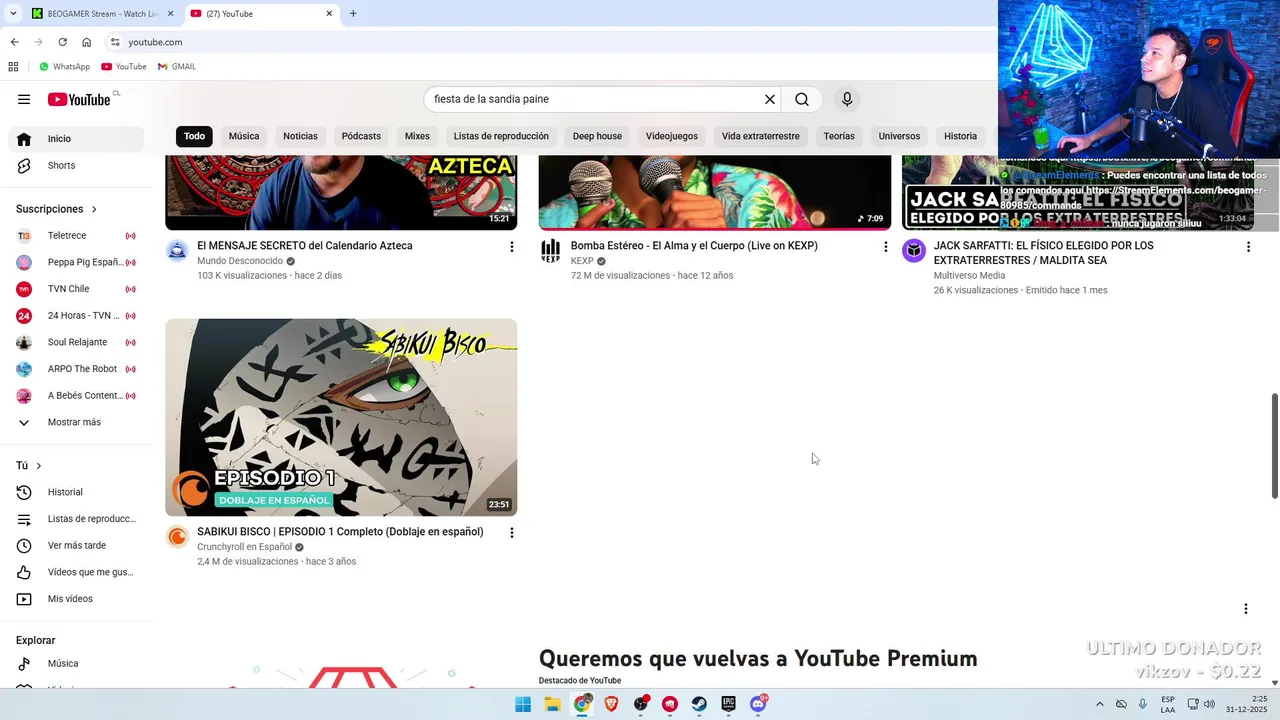Open the YouTube hamburger guide menu
Image resolution: width=1280 pixels, height=720 pixels.
[x=24, y=99]
